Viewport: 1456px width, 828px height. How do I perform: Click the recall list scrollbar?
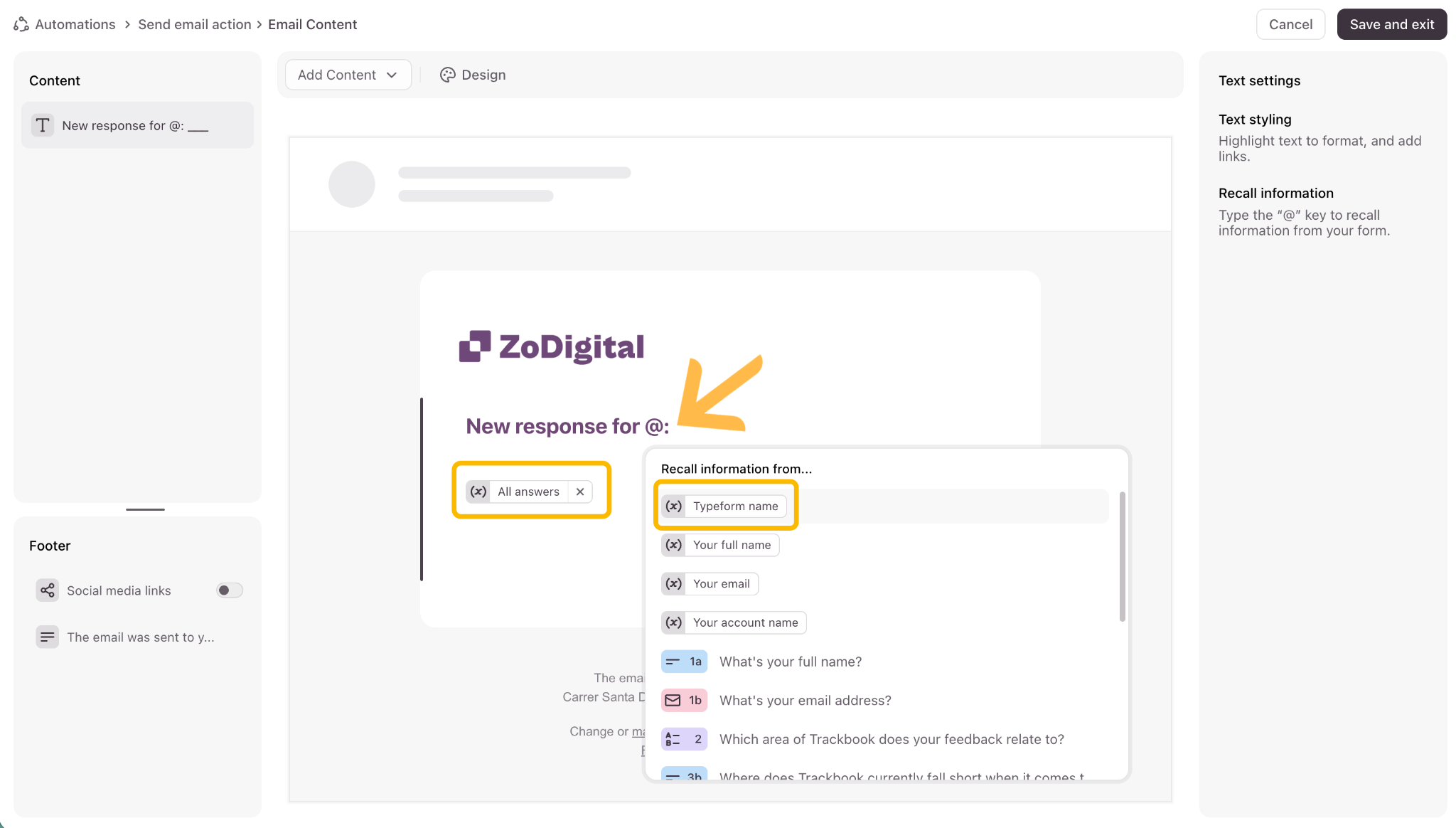click(x=1122, y=556)
